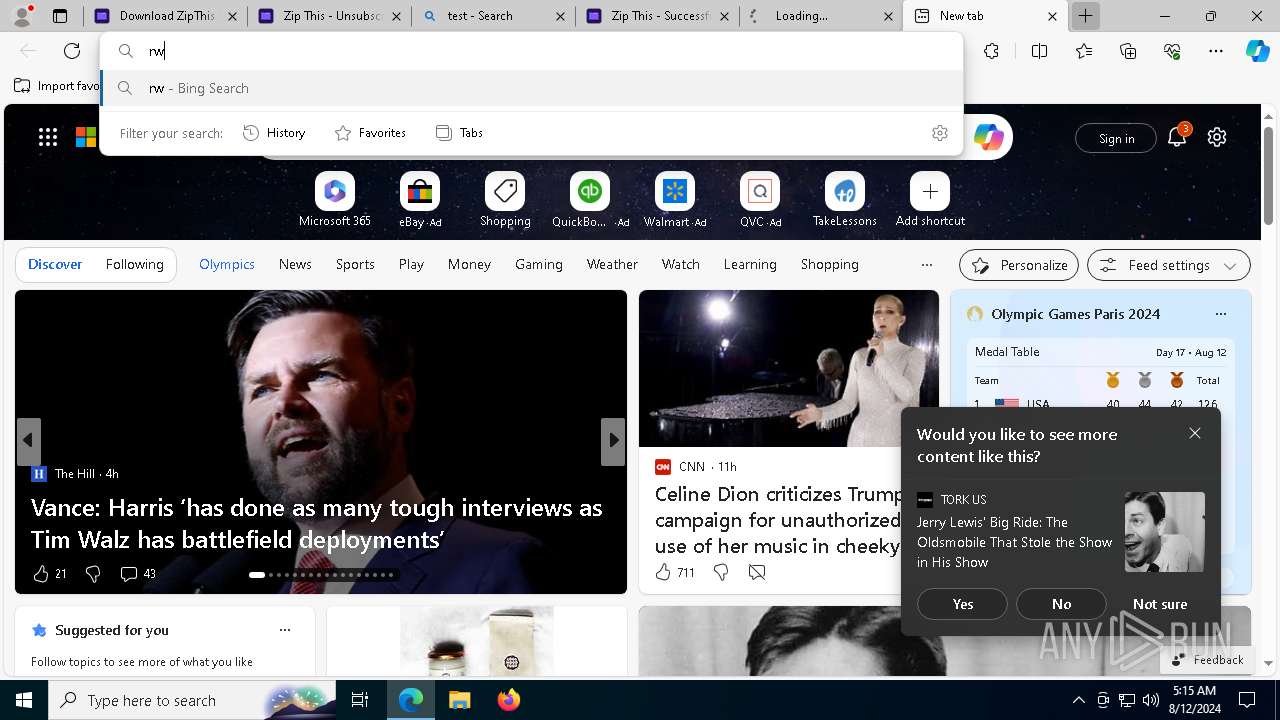Open Jerry Lewis article thumbnail
The width and height of the screenshot is (1280, 720).
(x=1164, y=532)
